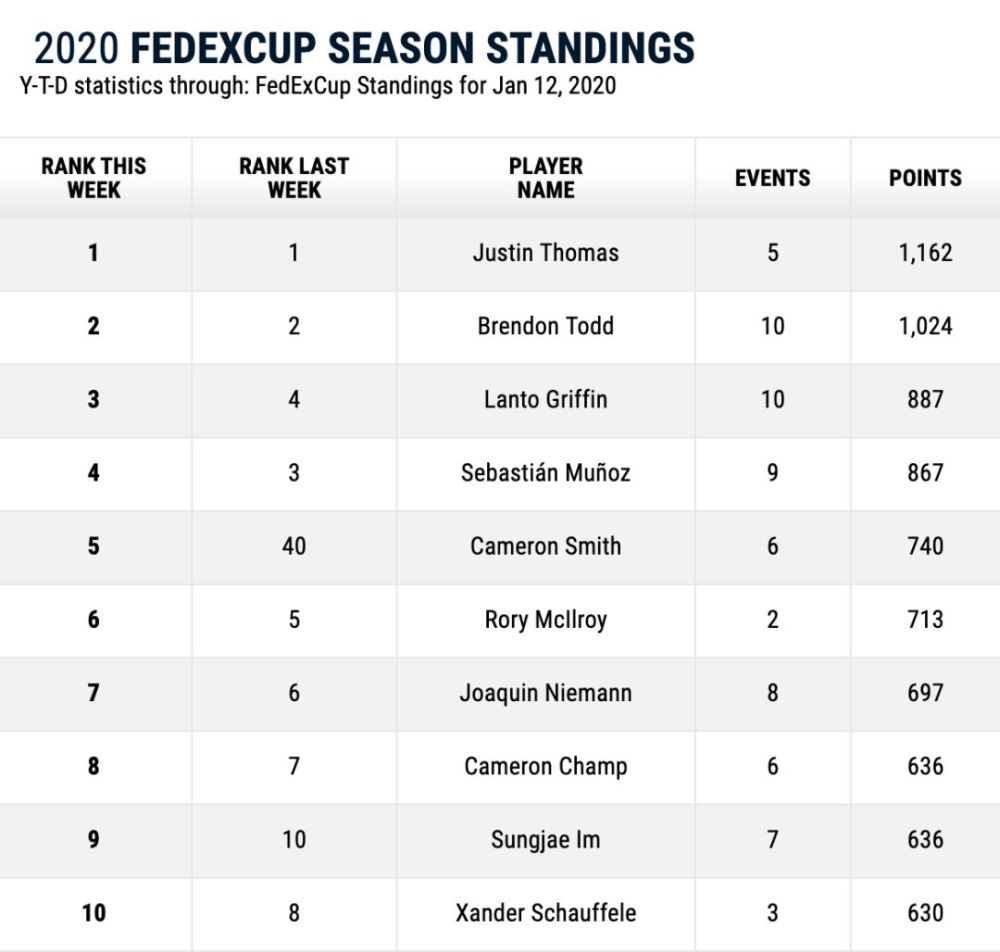Open Sebastián Muñoz player profile
Screen dimensions: 1000x952
[546, 473]
